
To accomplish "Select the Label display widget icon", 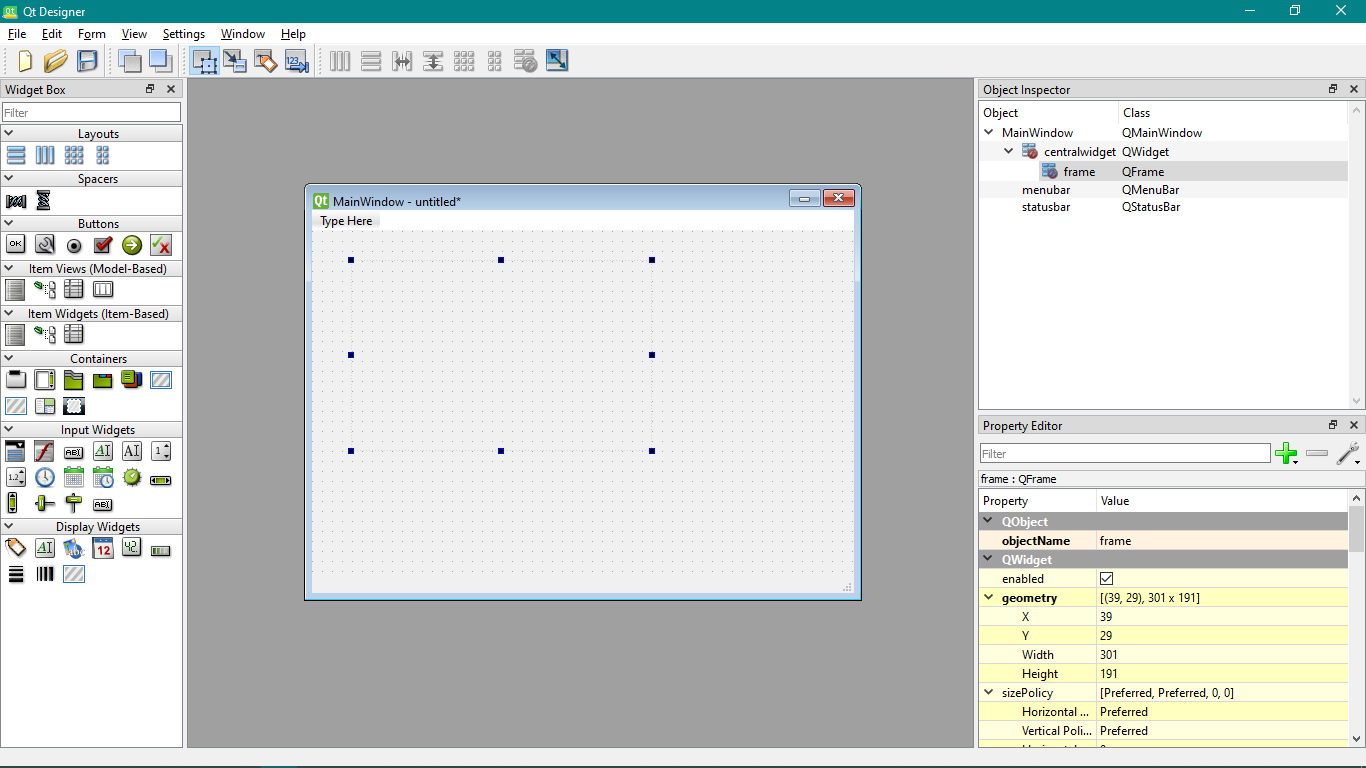I will (15, 548).
